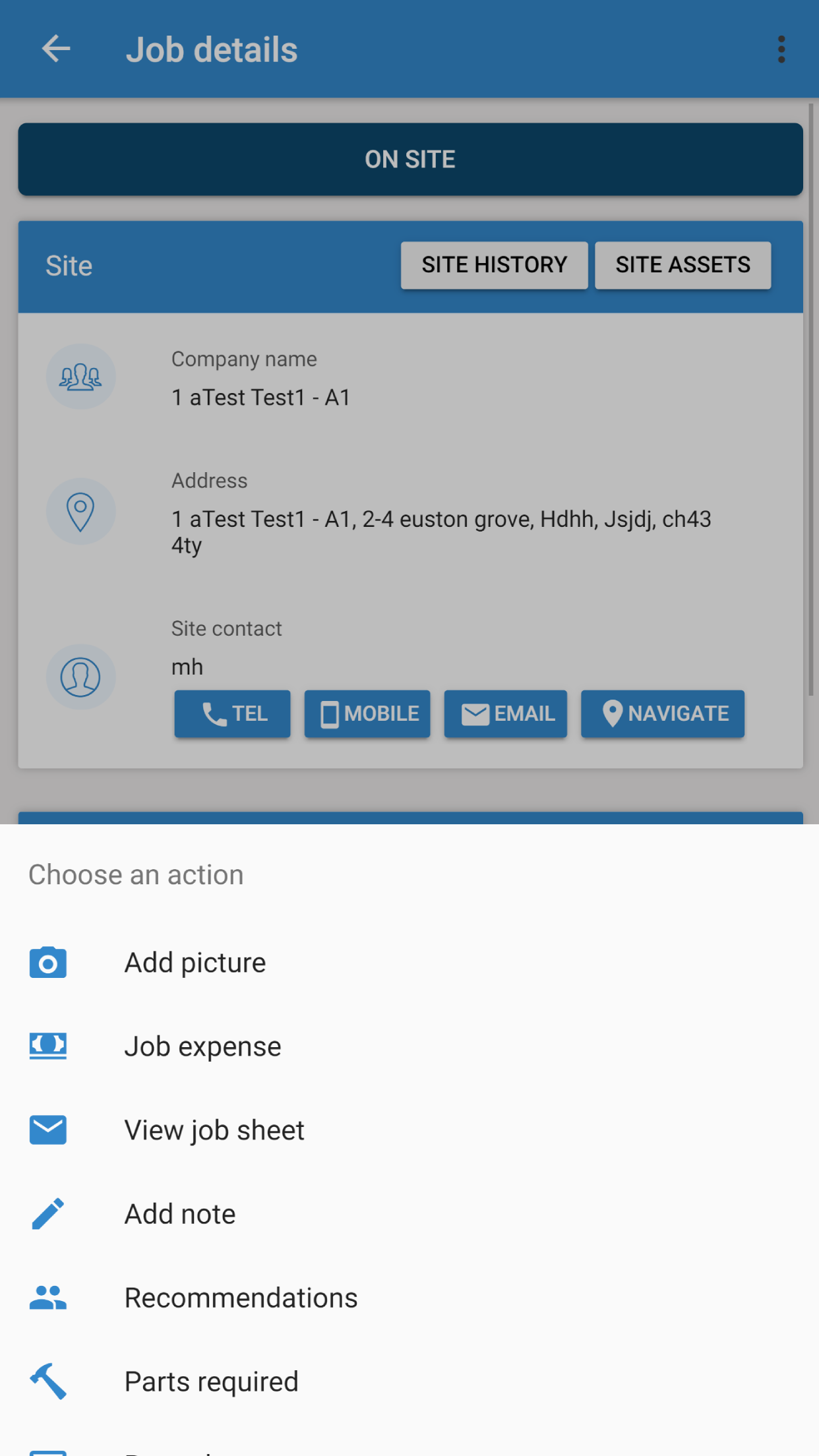The width and height of the screenshot is (819, 1456).
Task: Open SITE HISTORY
Action: (x=494, y=265)
